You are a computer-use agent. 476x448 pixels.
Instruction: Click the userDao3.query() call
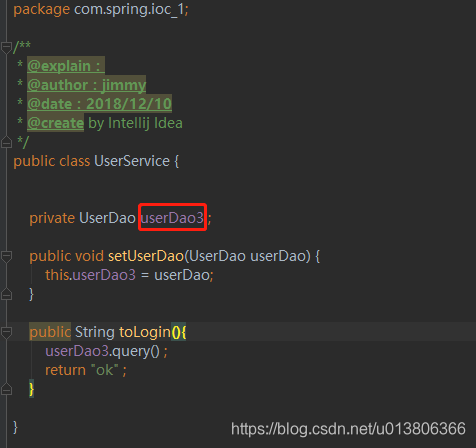103,351
